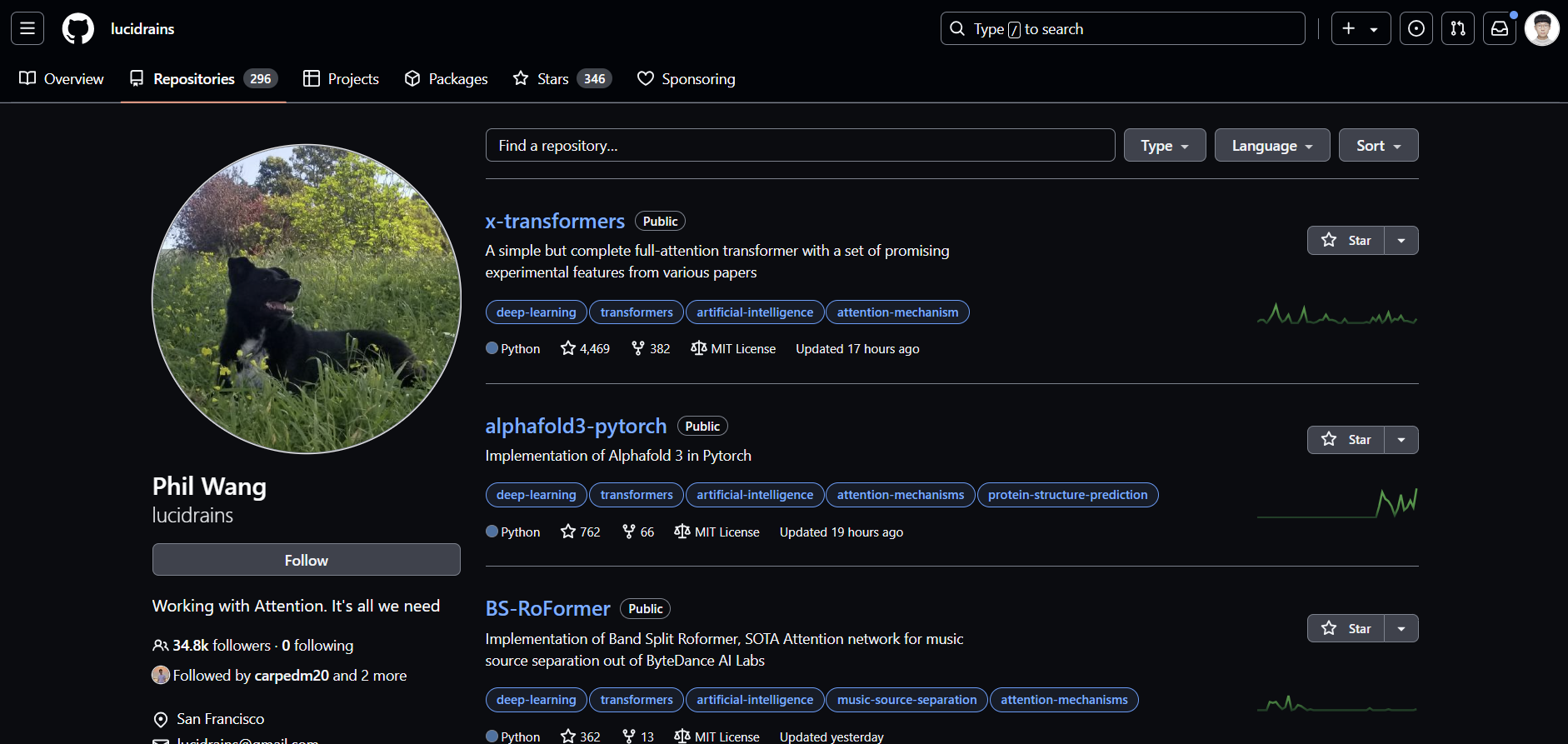1568x744 pixels.
Task: Open the x-transformers repository link
Action: point(555,221)
